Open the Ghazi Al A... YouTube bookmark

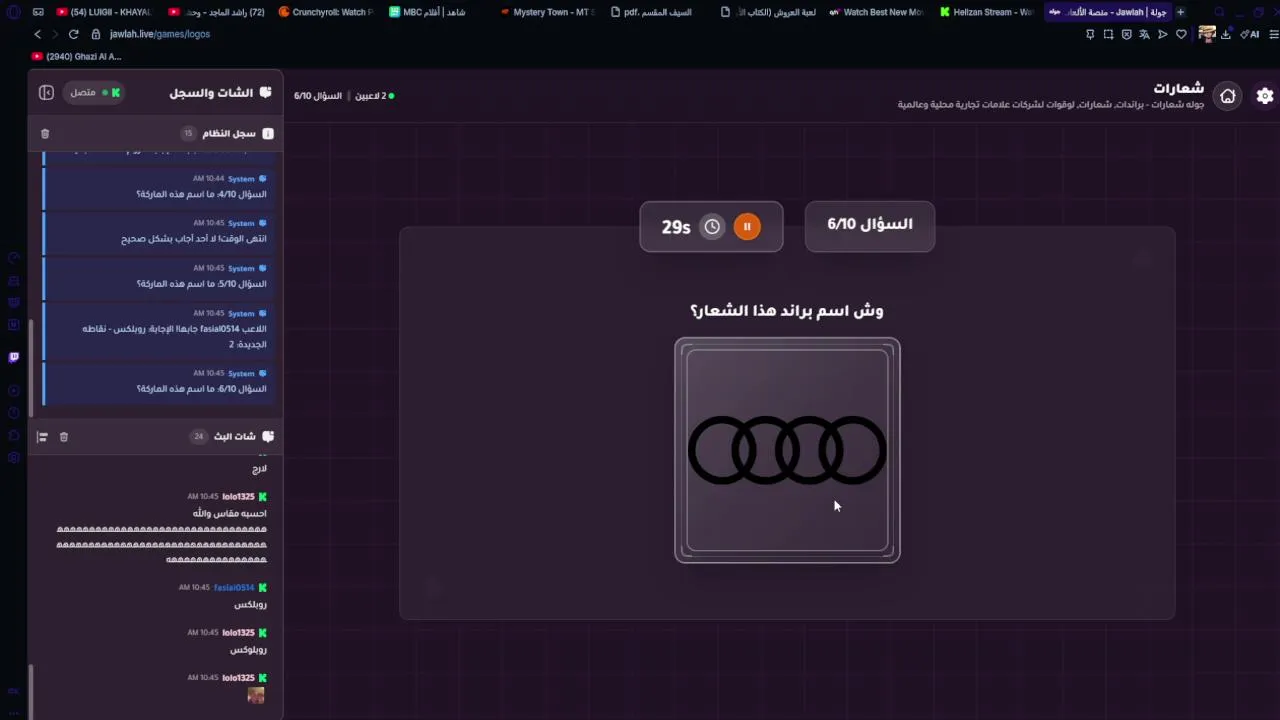coord(76,57)
